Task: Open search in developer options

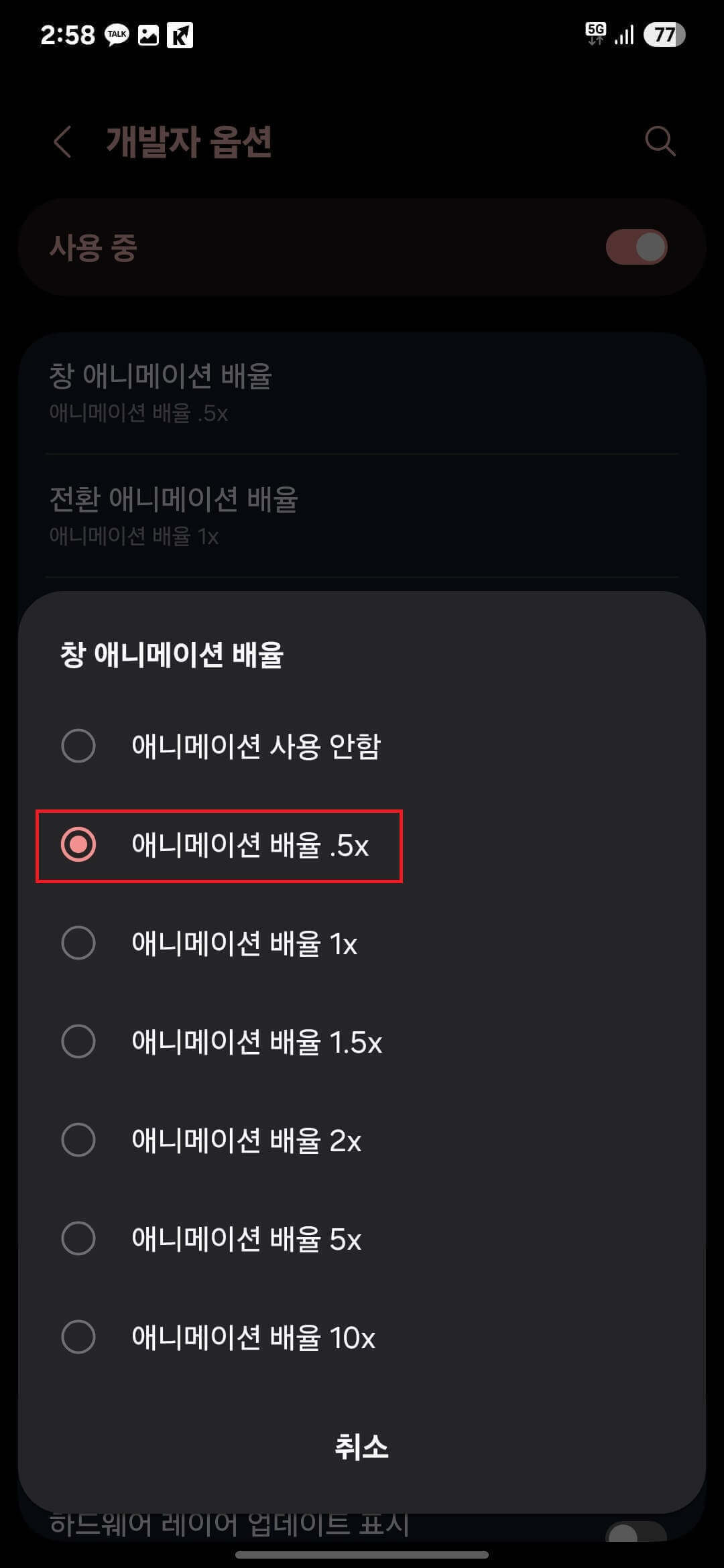Action: point(660,141)
